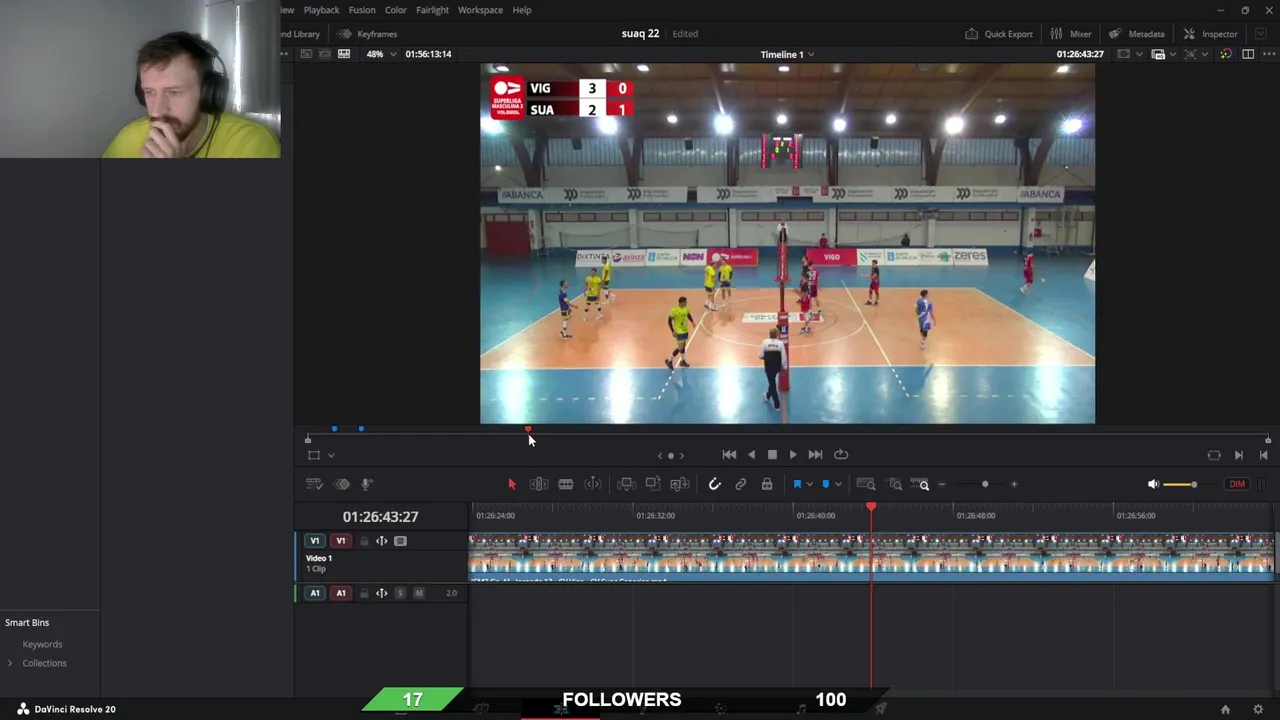
Task: Disable the Video 1 track
Action: [x=400, y=541]
